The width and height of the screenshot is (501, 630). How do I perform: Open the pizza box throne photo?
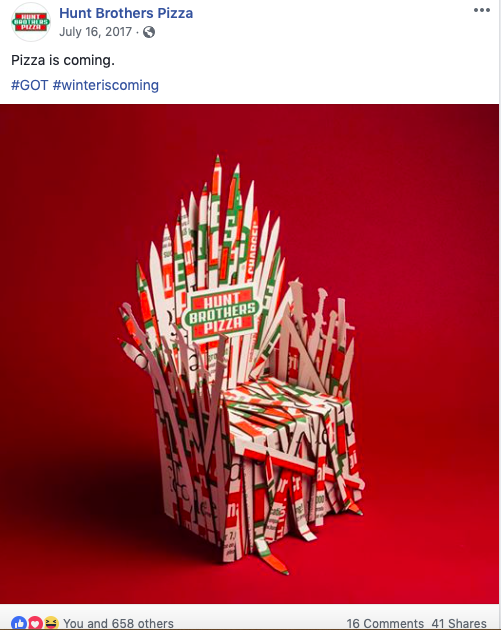click(249, 354)
